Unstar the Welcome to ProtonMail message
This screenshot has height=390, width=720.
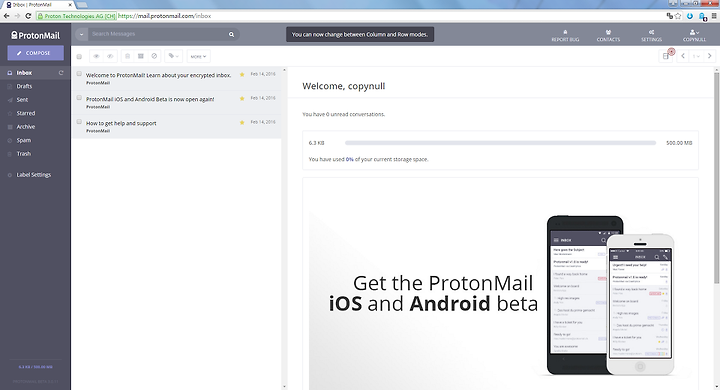[x=242, y=74]
